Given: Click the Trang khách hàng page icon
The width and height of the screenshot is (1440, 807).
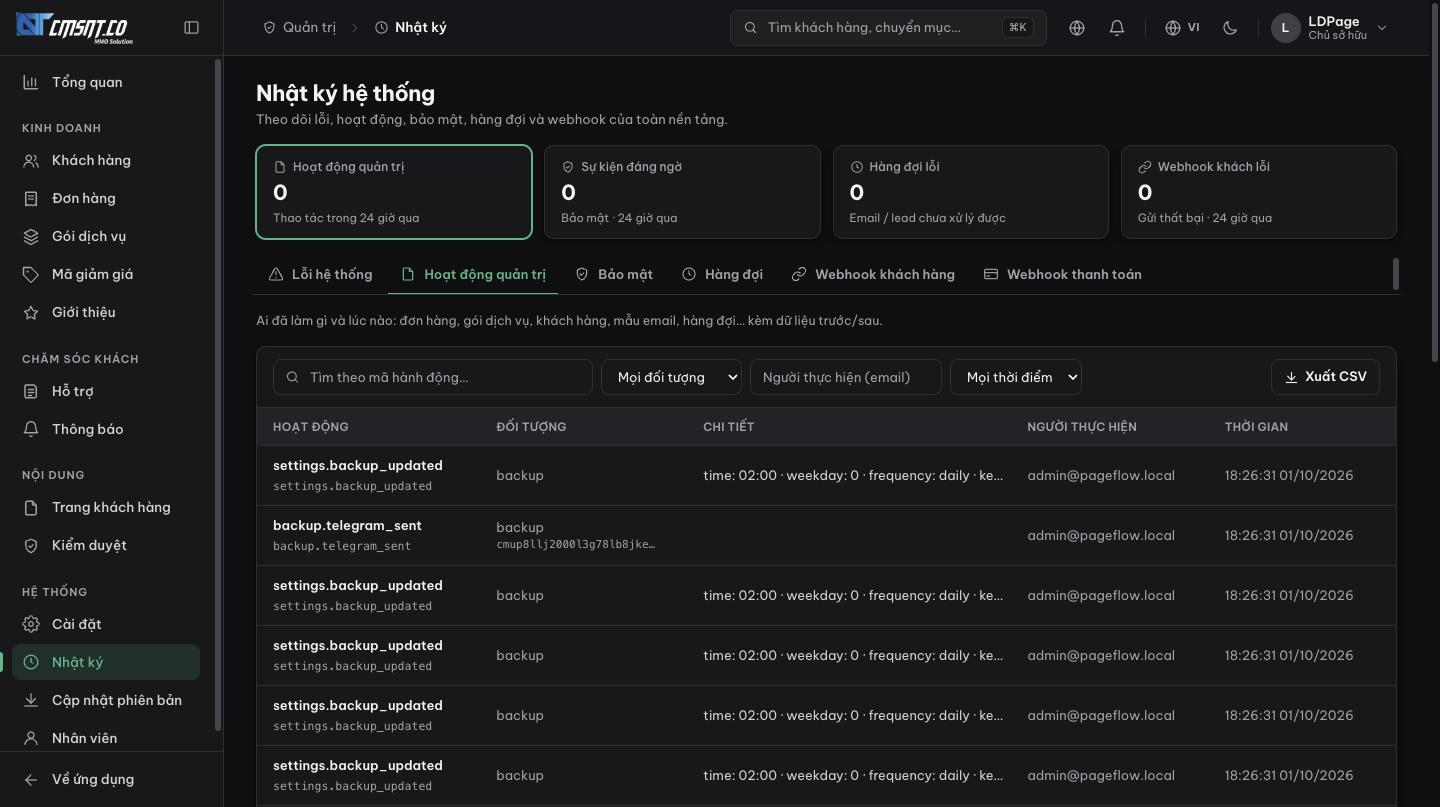Looking at the screenshot, I should click(31, 507).
